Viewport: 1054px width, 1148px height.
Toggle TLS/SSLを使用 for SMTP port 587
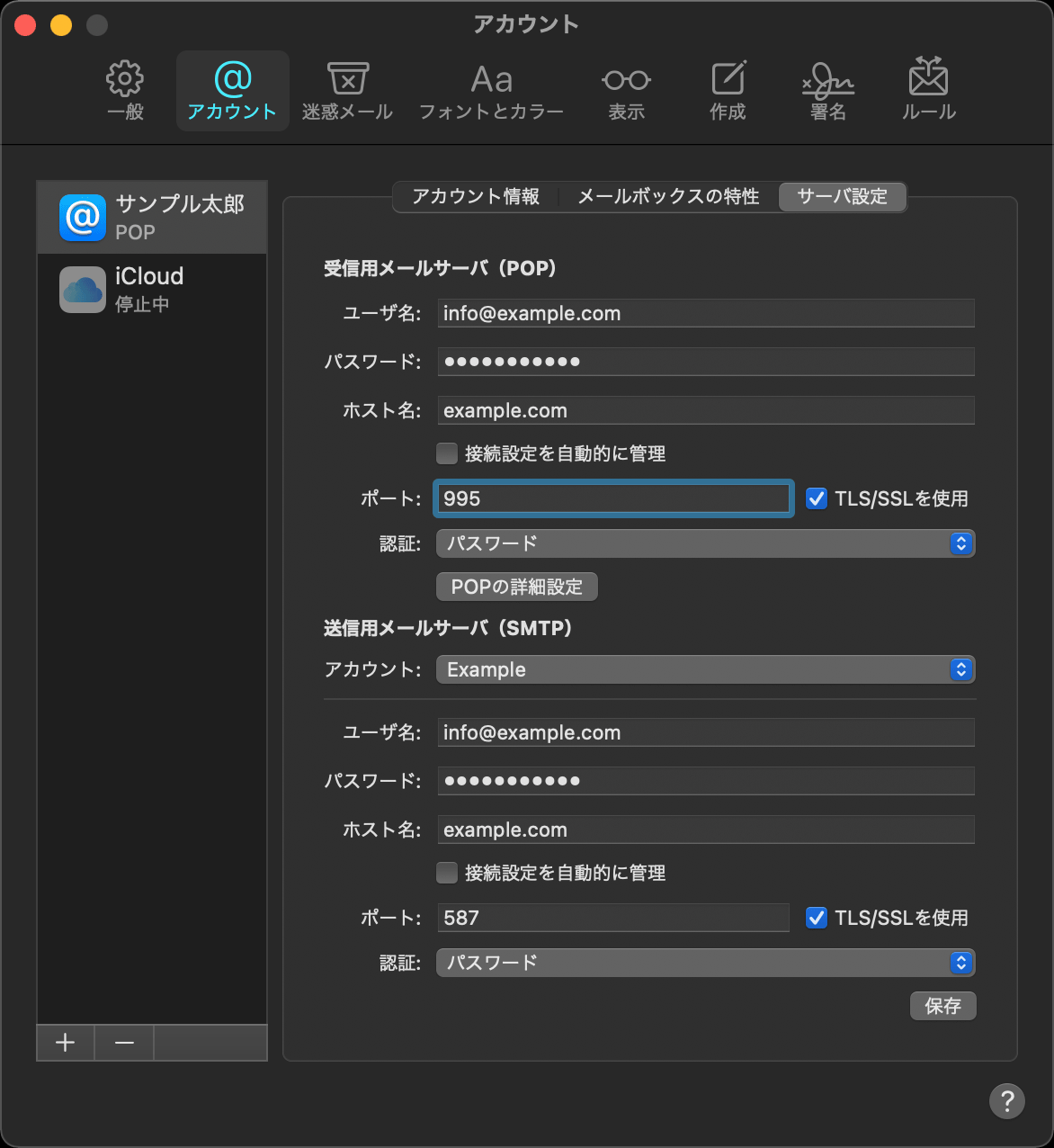tap(817, 918)
